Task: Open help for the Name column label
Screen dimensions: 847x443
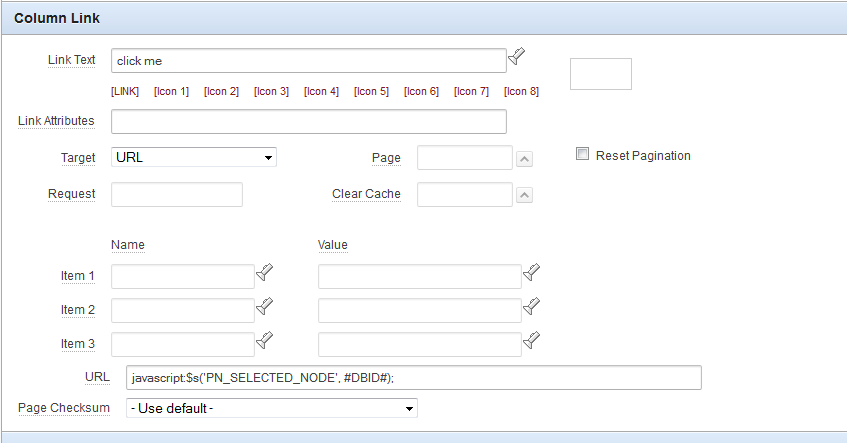Action: 128,245
